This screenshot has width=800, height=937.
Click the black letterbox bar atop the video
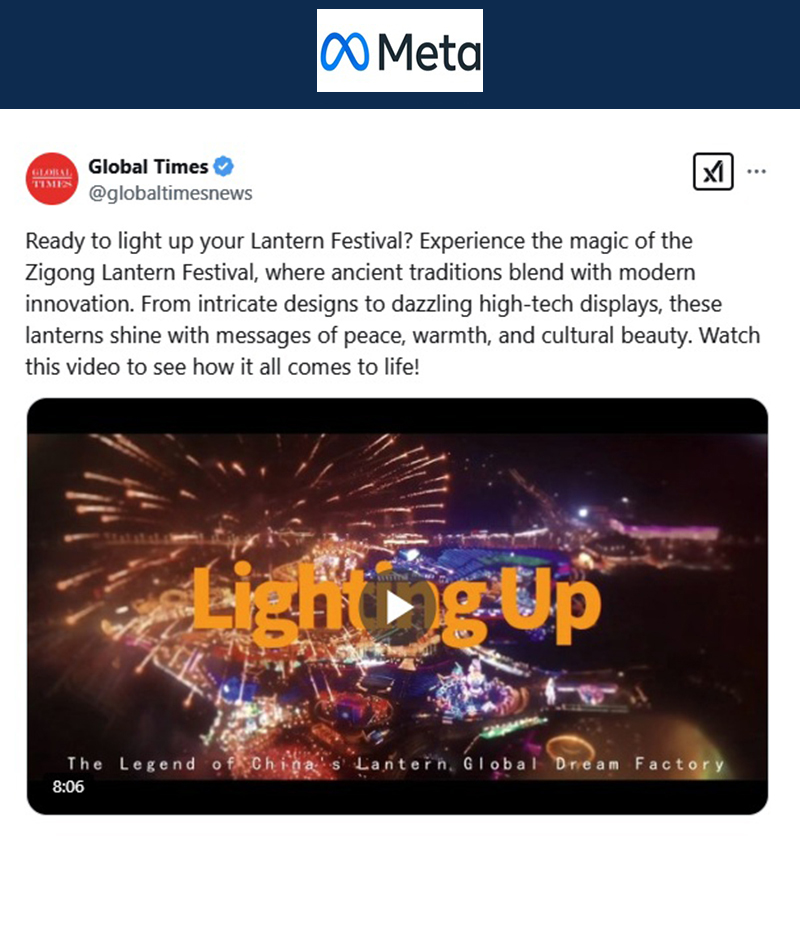[397, 416]
